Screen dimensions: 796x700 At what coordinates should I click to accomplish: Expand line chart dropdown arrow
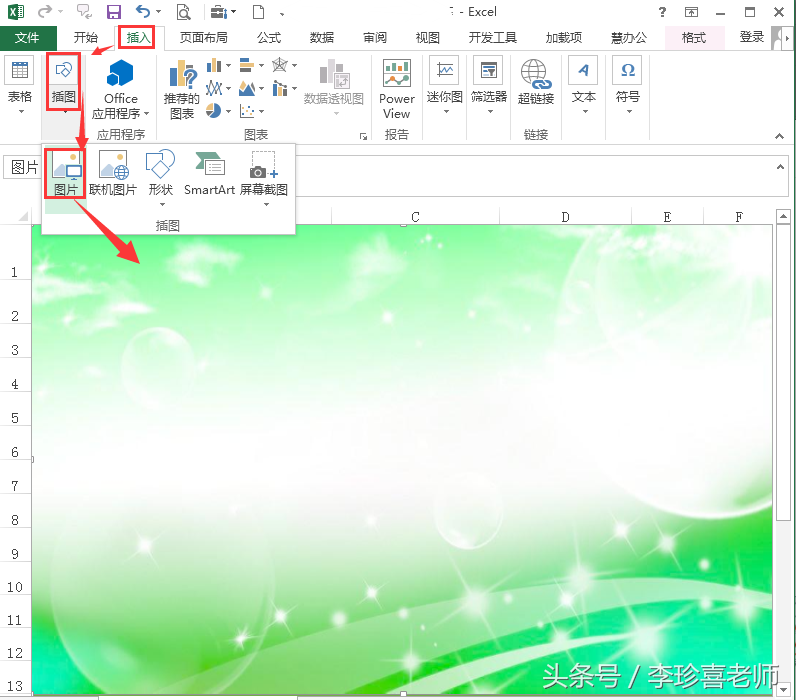228,89
